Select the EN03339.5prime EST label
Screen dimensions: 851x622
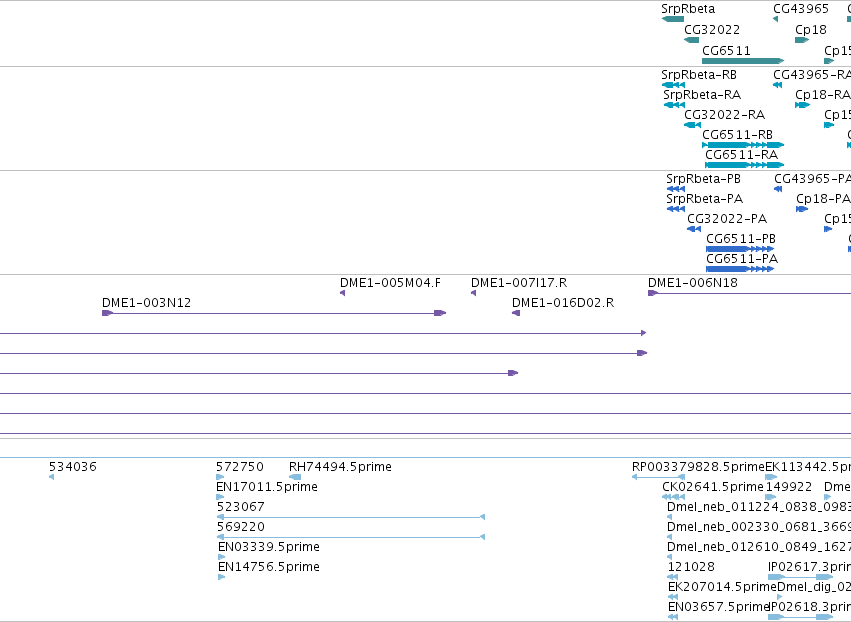click(269, 547)
